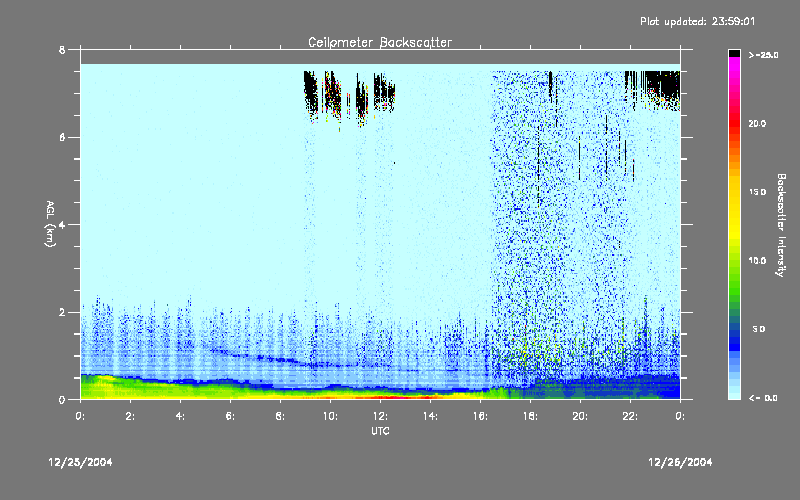Click the x-axis tick label '20:'
Screen dimensions: 800x500
[581, 416]
